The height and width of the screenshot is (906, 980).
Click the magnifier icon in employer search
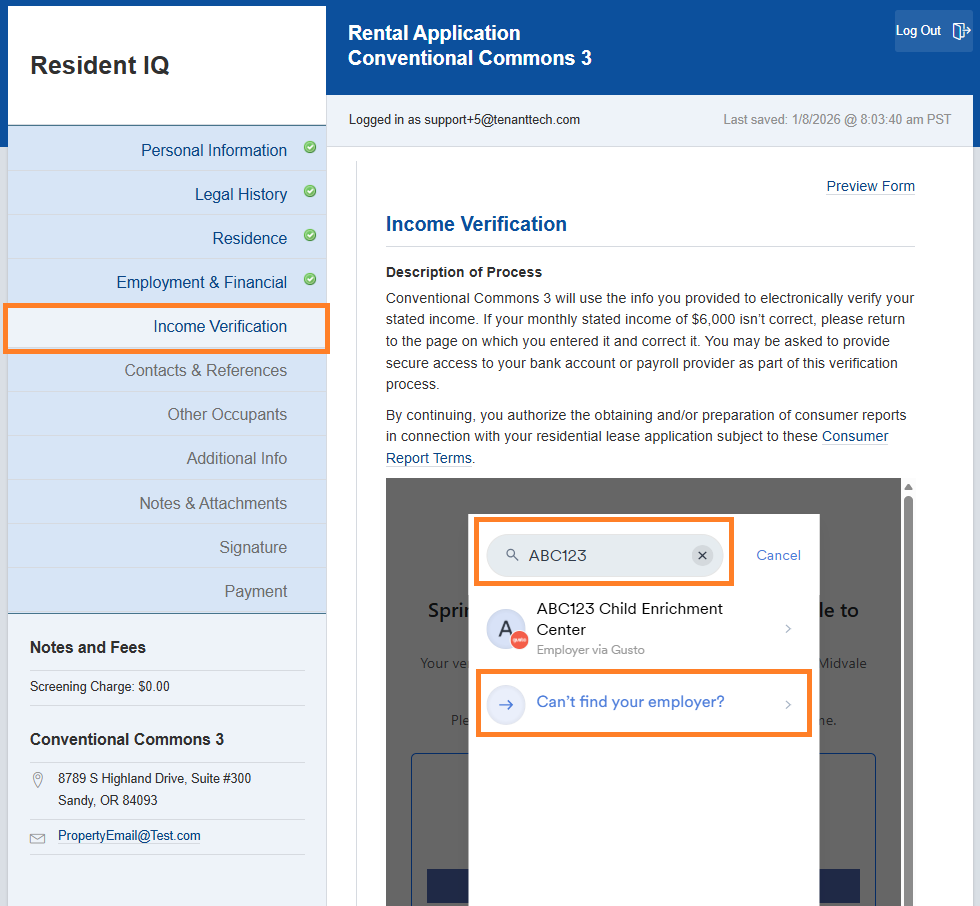click(x=512, y=555)
